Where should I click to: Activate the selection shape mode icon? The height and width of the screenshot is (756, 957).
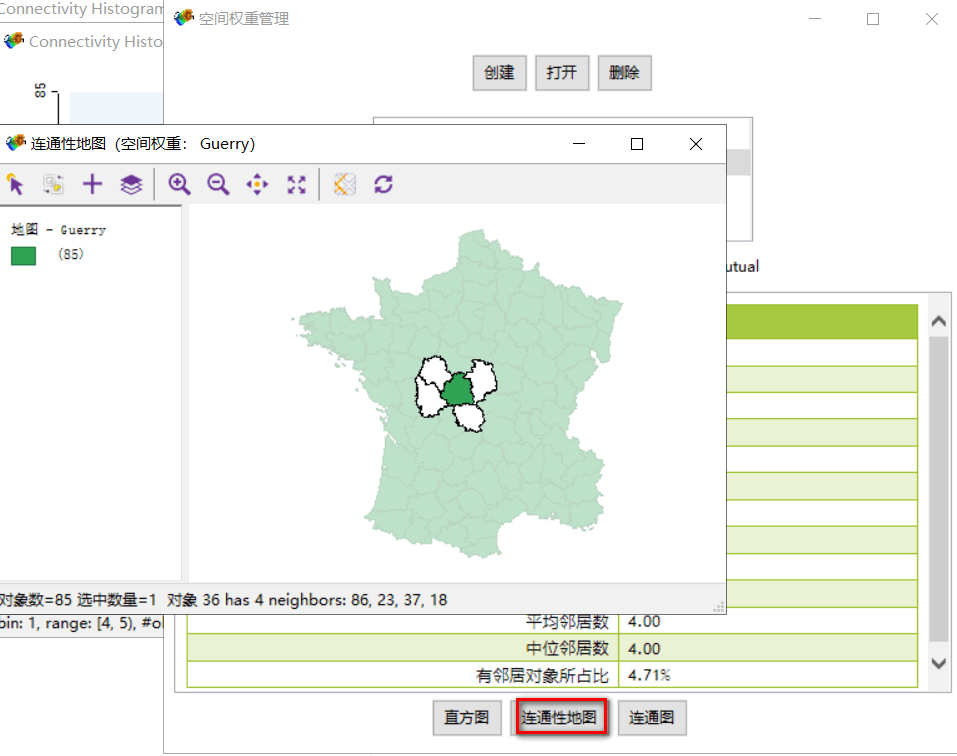tap(53, 184)
